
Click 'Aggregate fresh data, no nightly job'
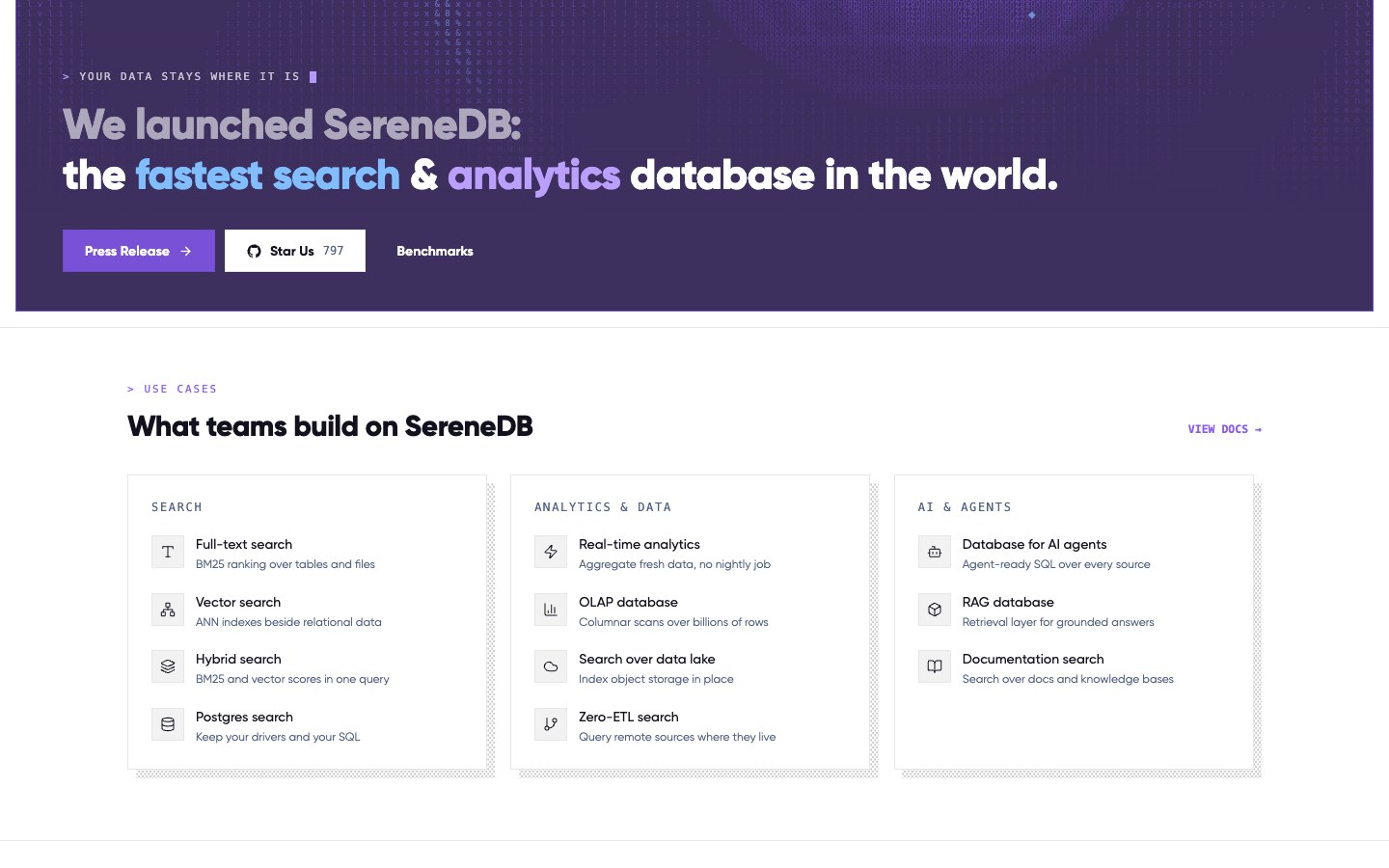[674, 564]
